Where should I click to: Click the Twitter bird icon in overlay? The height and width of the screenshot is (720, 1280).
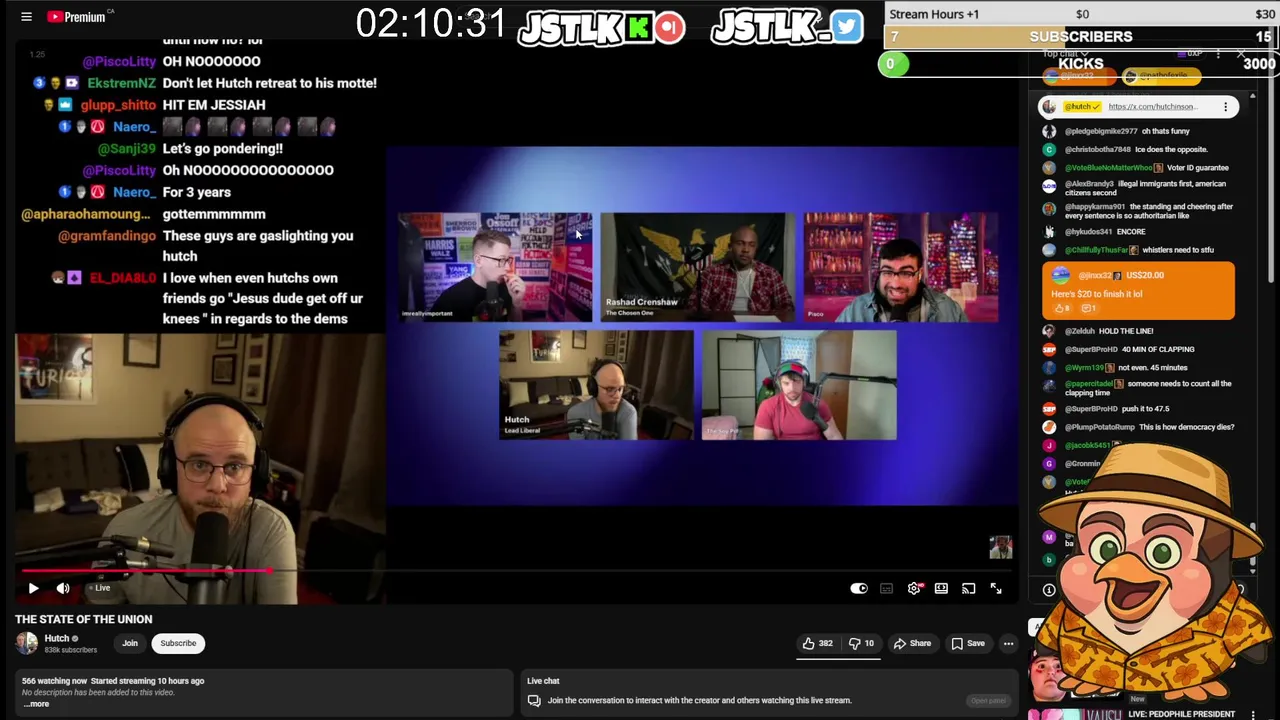846,28
